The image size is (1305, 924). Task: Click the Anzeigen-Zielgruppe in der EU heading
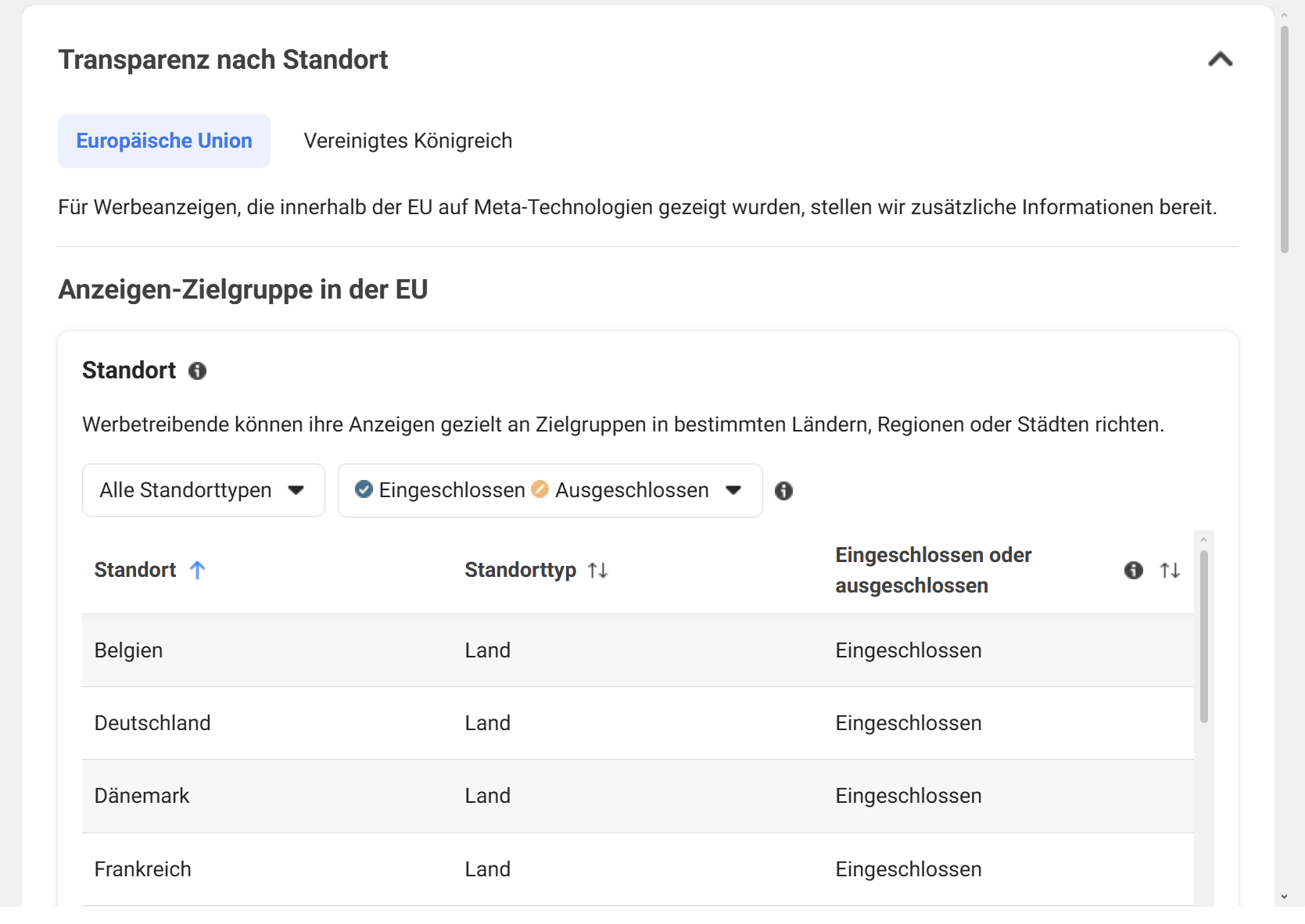click(x=243, y=289)
